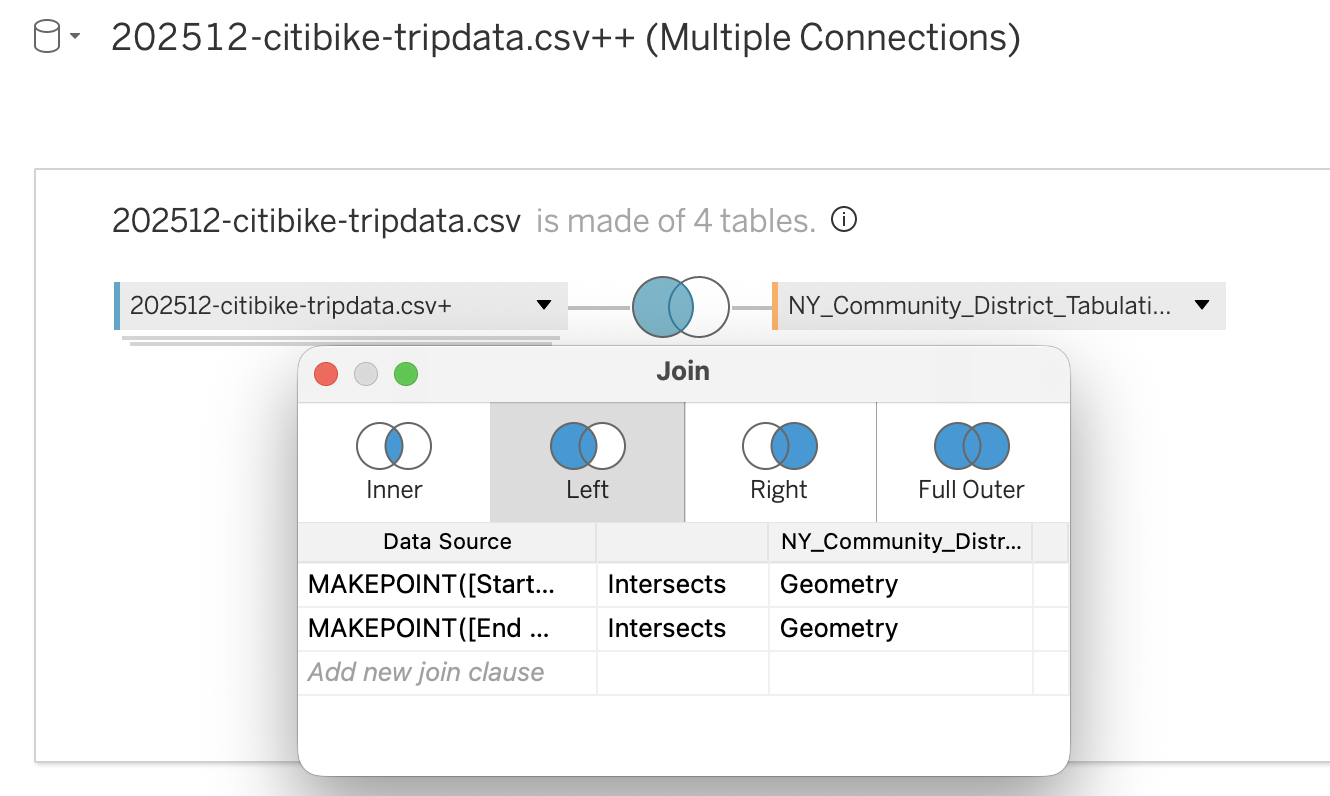Image resolution: width=1330 pixels, height=796 pixels.
Task: Select the Left join type
Action: [x=587, y=462]
